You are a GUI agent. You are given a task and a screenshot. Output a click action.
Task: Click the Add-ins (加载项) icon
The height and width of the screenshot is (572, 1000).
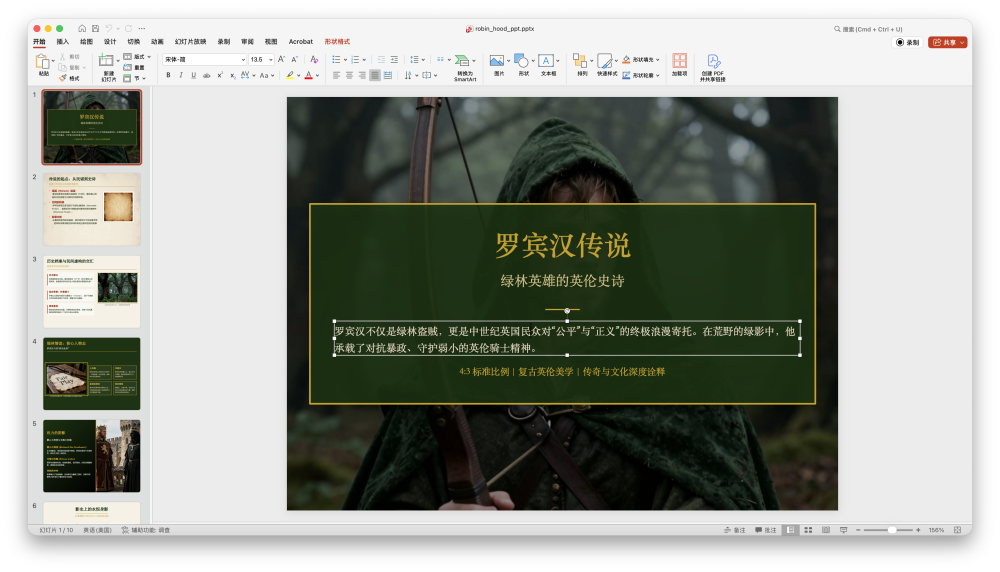pos(679,61)
